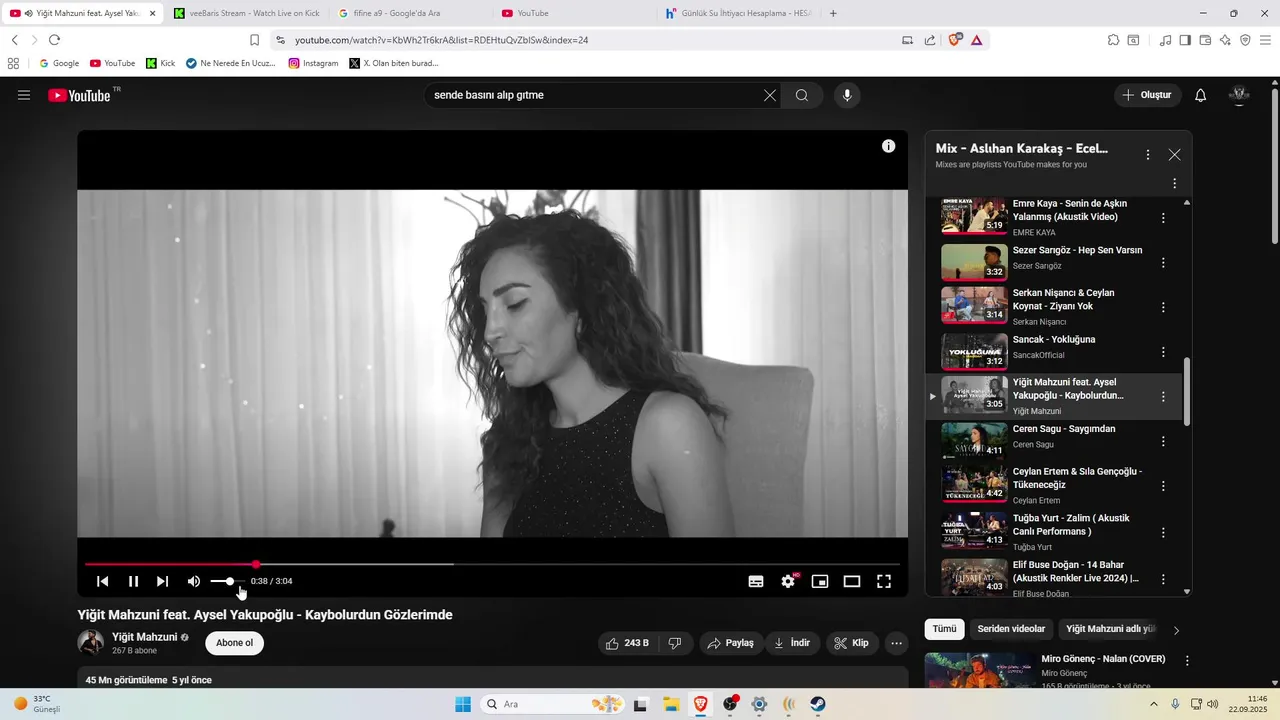Click the taskbar weather widget 33°C
The image size is (1280, 720).
point(37,704)
